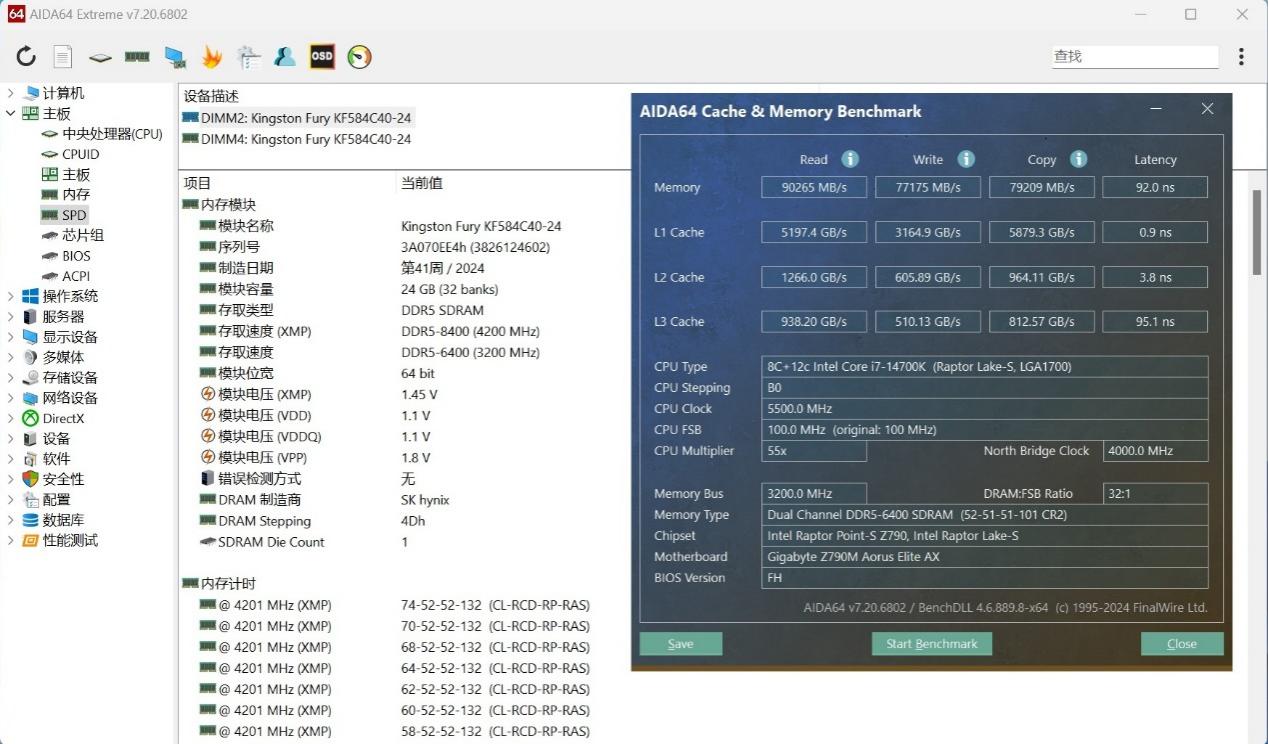Select the 安全性 sidebar item

(x=63, y=479)
